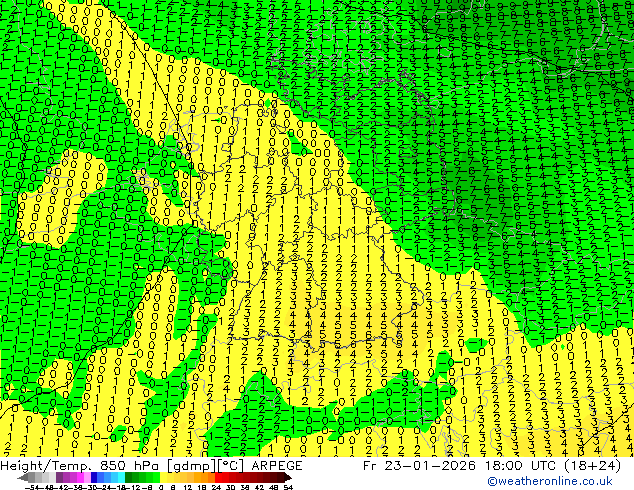Click the "Height/Temp. 850 hPa" map title
This screenshot has height=490, width=634.
coord(79,466)
